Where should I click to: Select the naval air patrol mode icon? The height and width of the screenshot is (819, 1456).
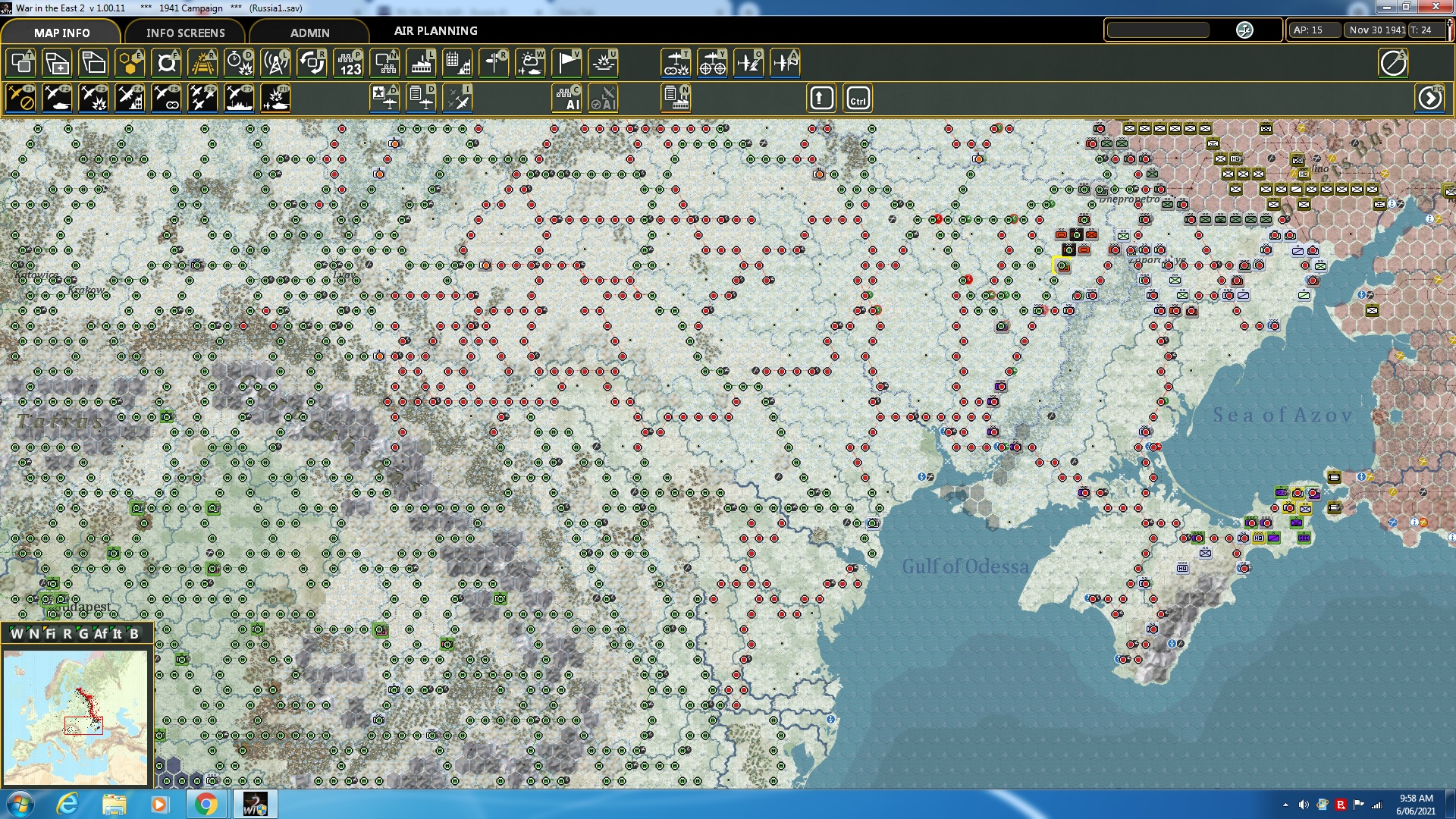239,99
